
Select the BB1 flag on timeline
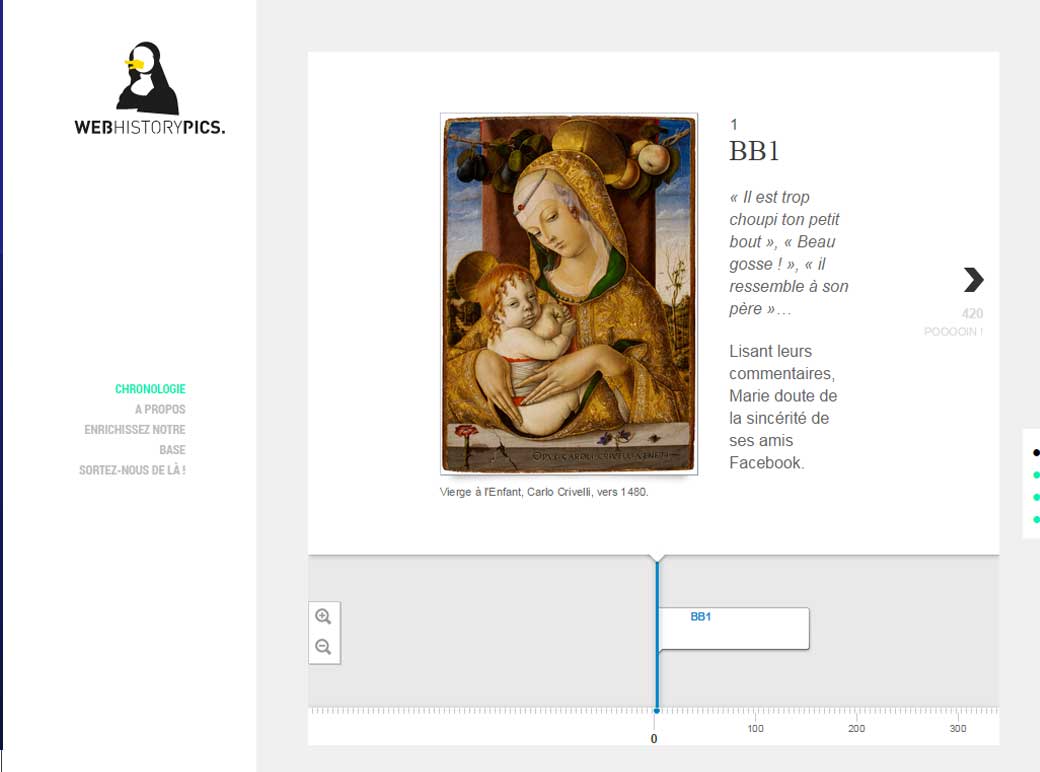pyautogui.click(x=732, y=628)
